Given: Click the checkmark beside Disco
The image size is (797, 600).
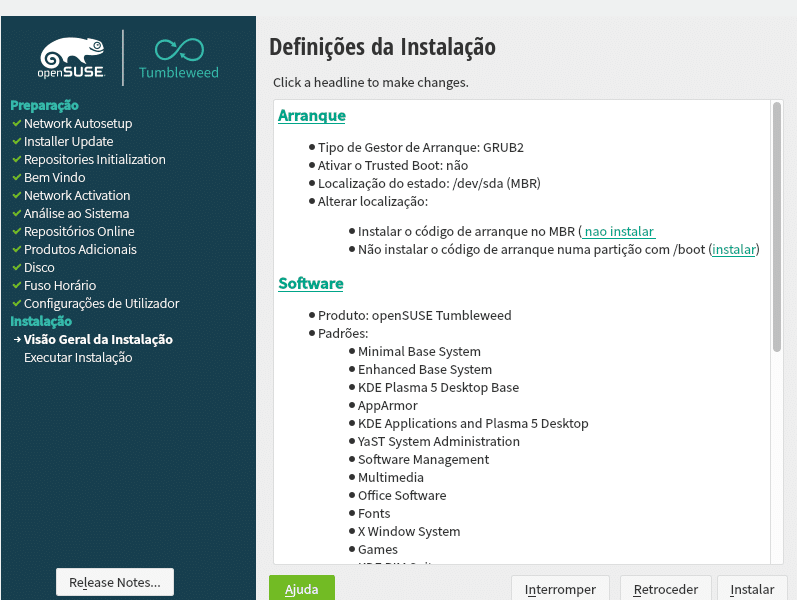Looking at the screenshot, I should click(17, 267).
